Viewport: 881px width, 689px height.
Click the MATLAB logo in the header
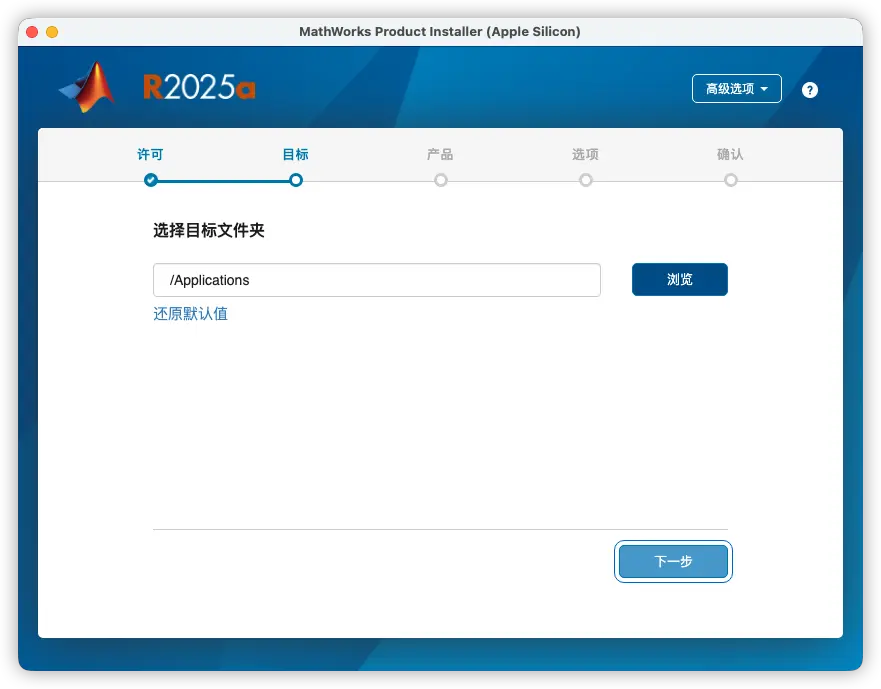[x=88, y=86]
